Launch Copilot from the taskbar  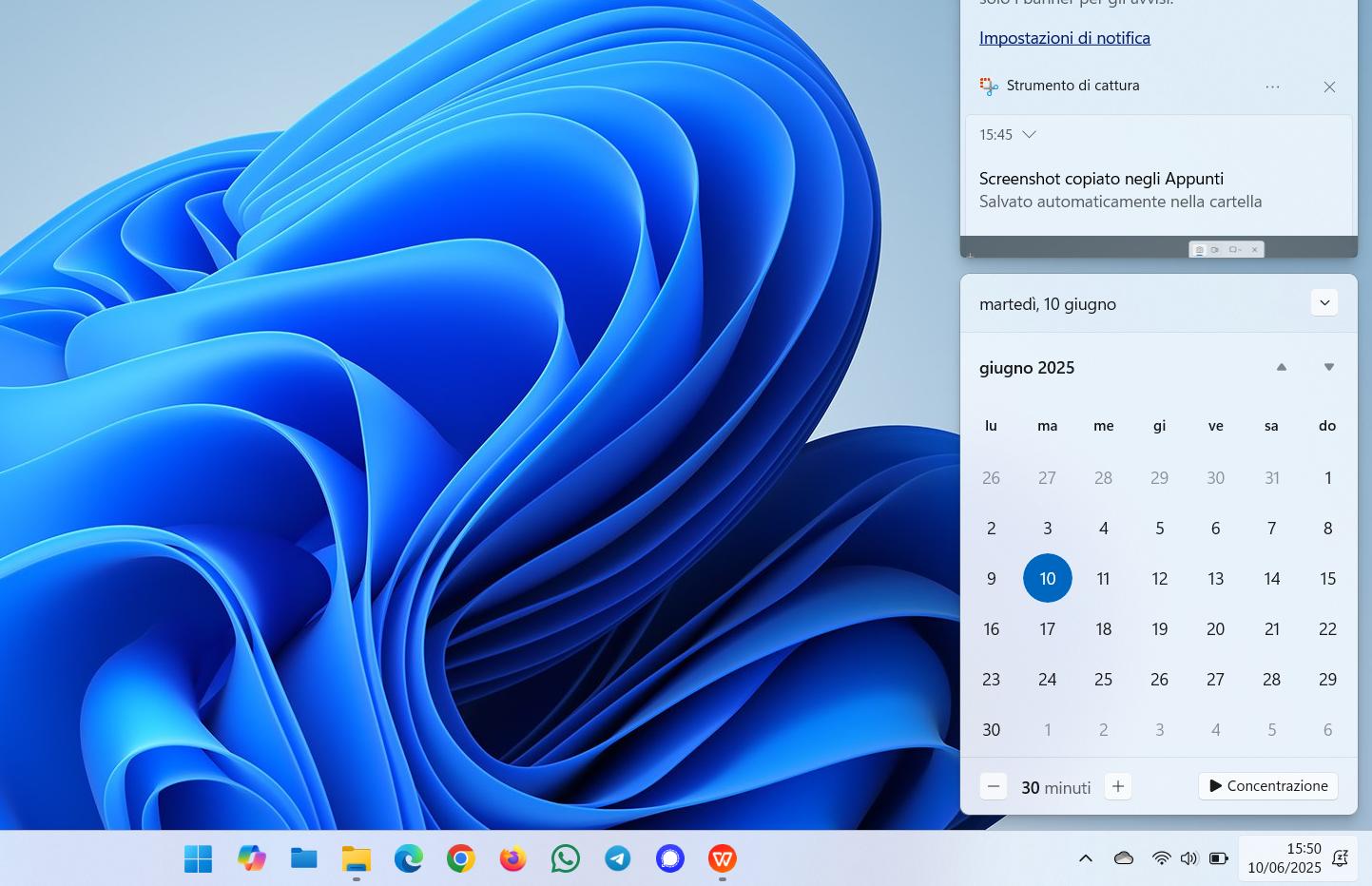pyautogui.click(x=251, y=859)
